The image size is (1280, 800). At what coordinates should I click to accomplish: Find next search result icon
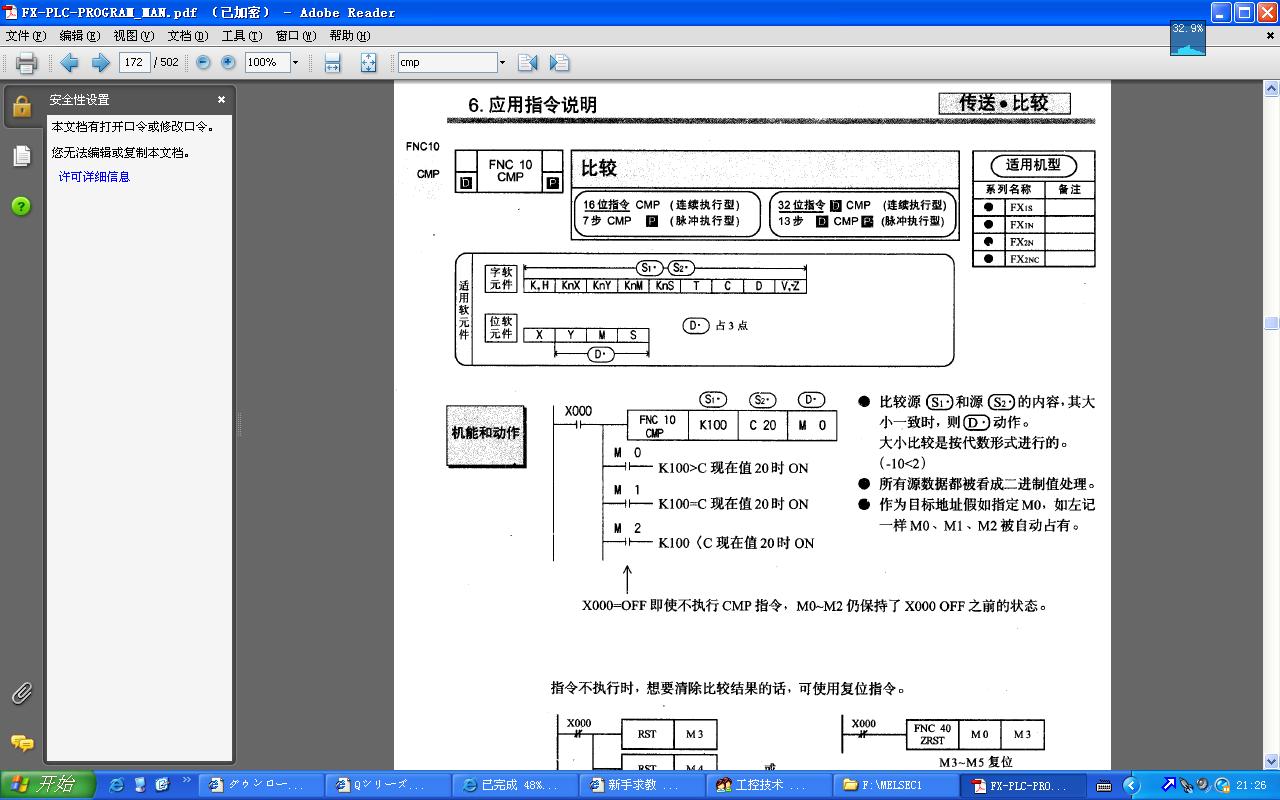point(559,63)
